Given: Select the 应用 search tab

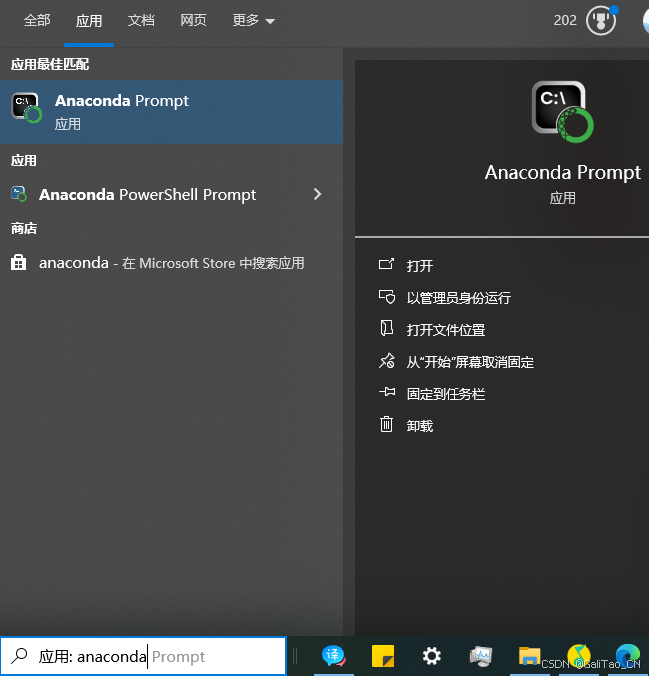Looking at the screenshot, I should pos(89,20).
